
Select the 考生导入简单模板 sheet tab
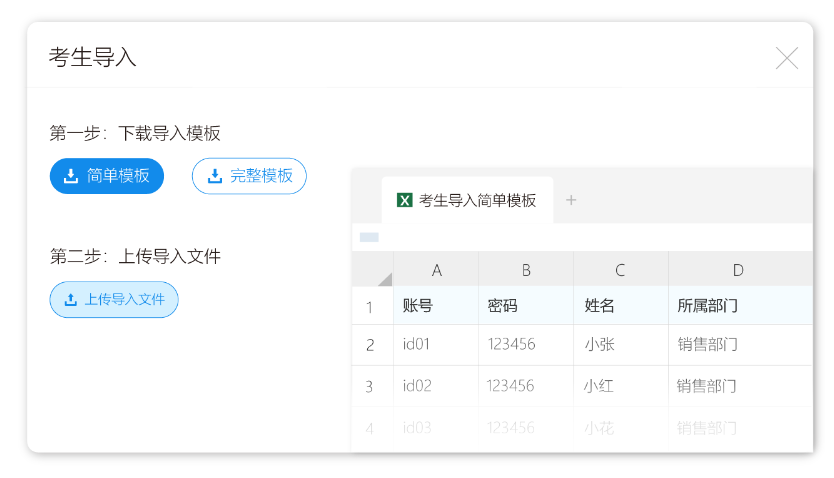tap(467, 200)
